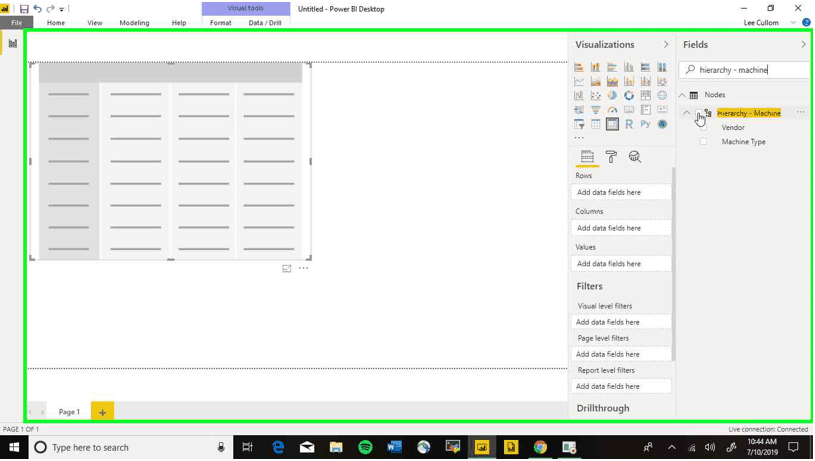Check the Machine Type field checkbox
Image resolution: width=815 pixels, height=461 pixels.
click(703, 141)
